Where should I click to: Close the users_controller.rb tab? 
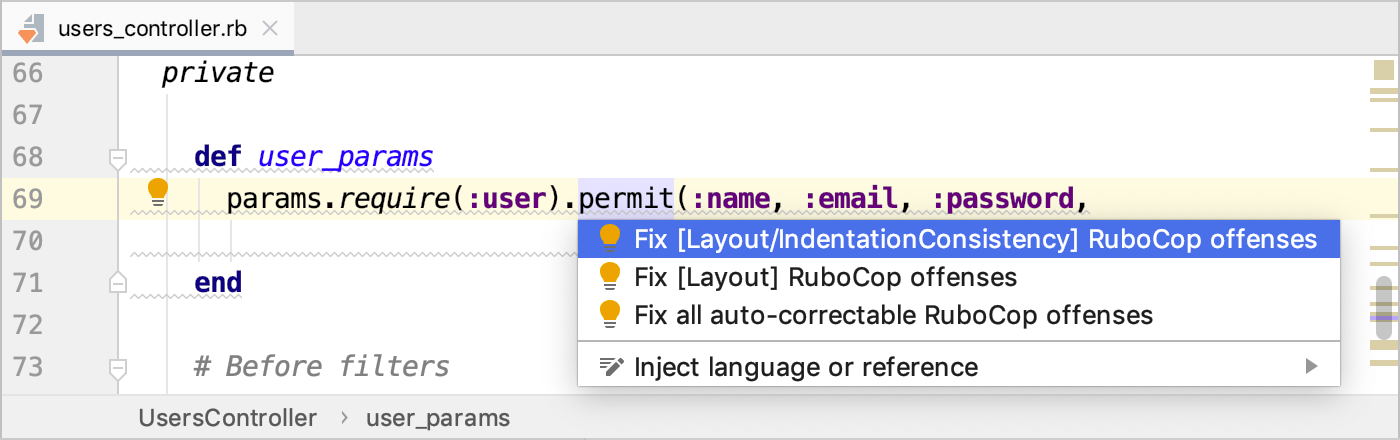point(269,28)
